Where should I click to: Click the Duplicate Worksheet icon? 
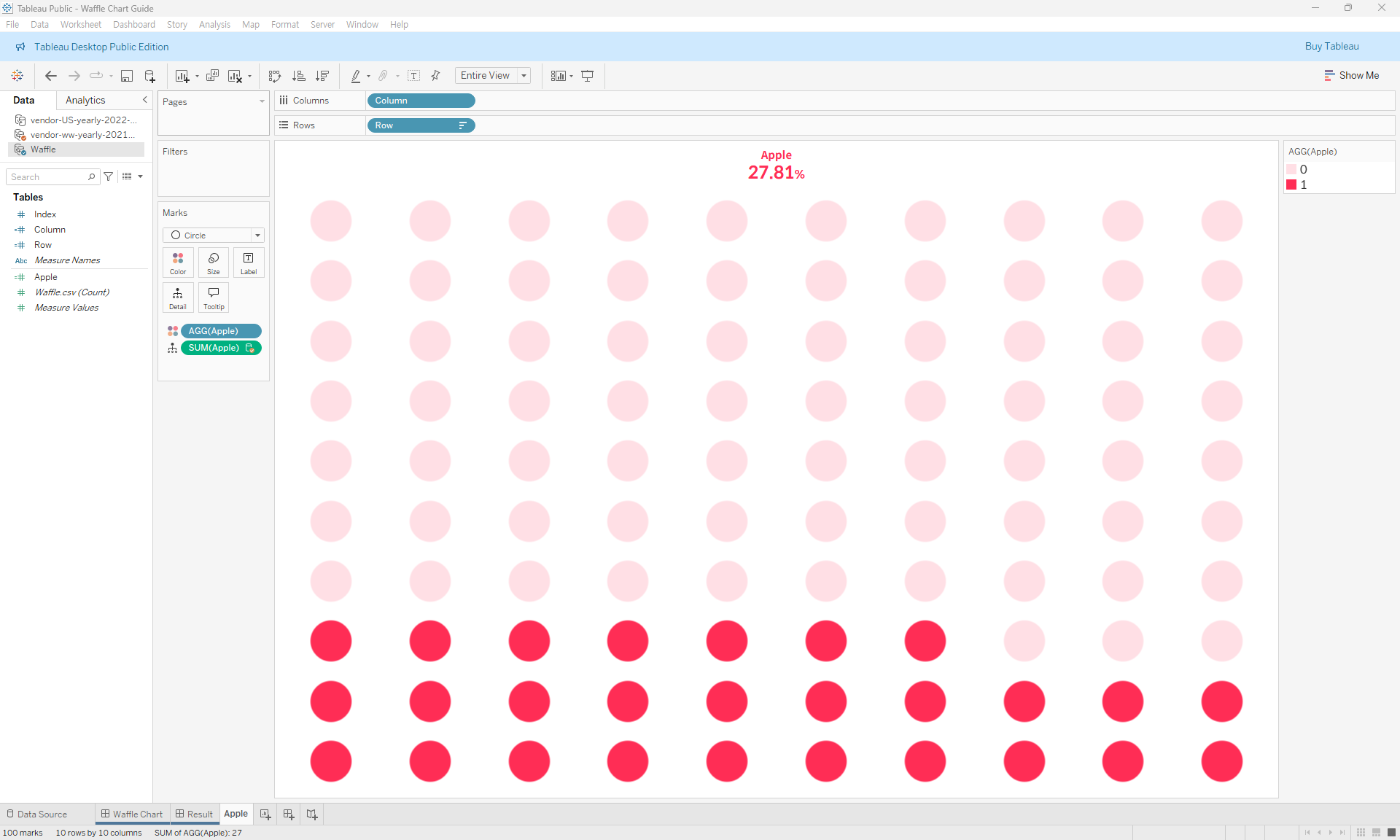213,76
